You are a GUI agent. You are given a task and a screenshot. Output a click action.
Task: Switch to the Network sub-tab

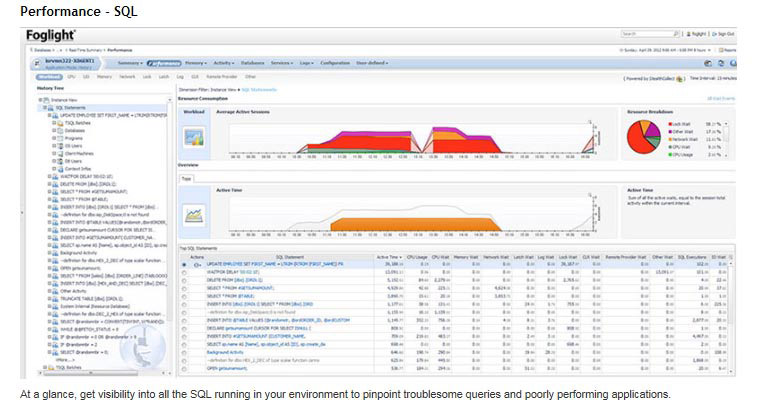point(127,77)
